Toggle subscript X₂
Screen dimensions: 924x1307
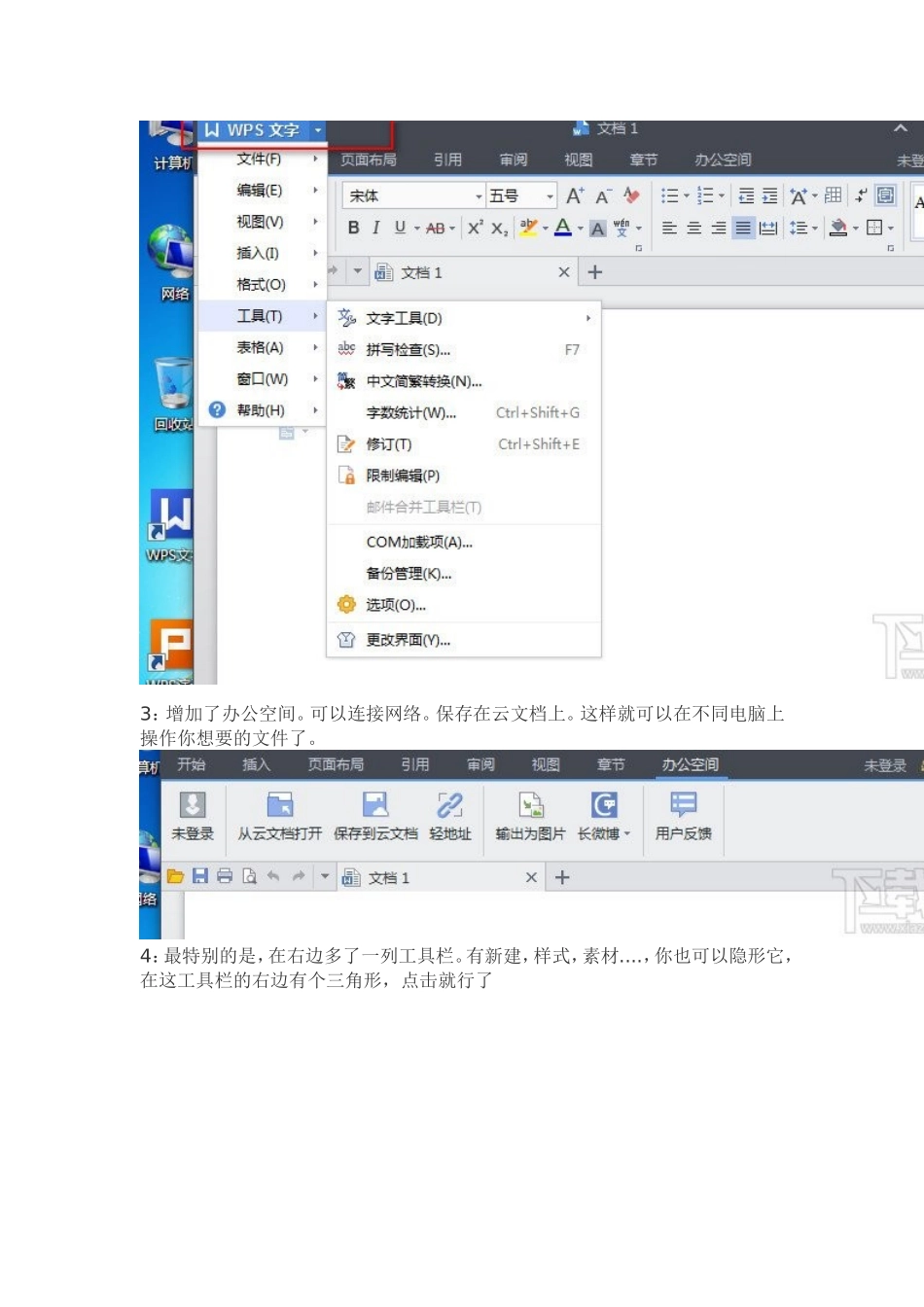tap(499, 229)
